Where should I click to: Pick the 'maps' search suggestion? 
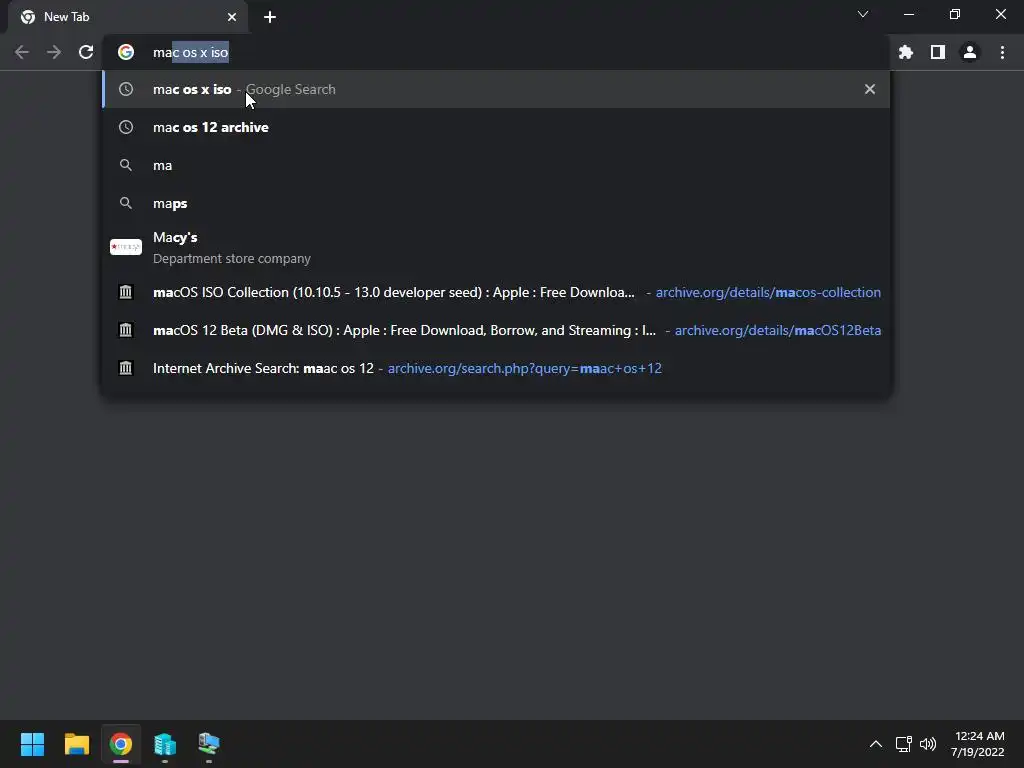(496, 202)
